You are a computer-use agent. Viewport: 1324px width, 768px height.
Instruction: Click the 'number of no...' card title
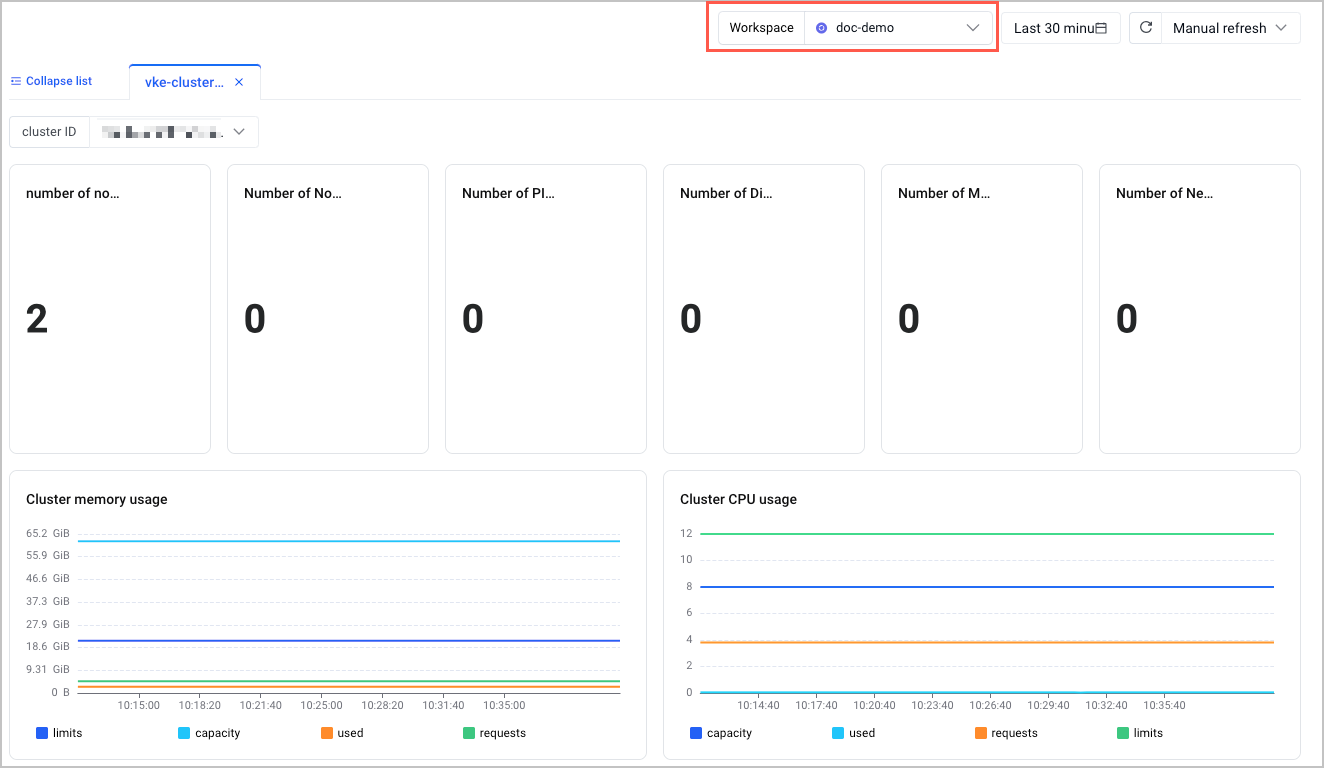73,193
